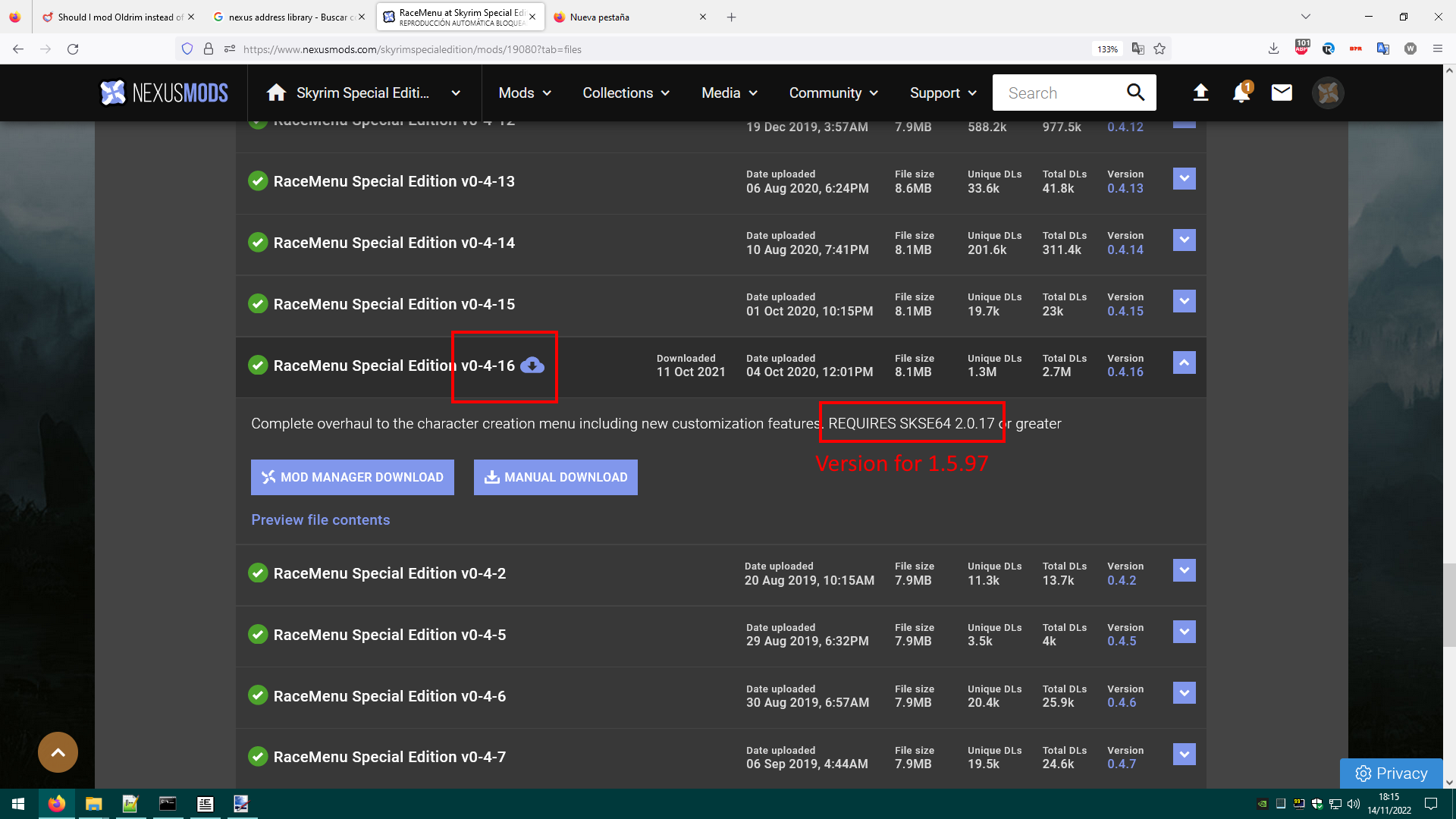The image size is (1456, 819).
Task: Switch to the Nueva pestaña tab
Action: coord(629,17)
